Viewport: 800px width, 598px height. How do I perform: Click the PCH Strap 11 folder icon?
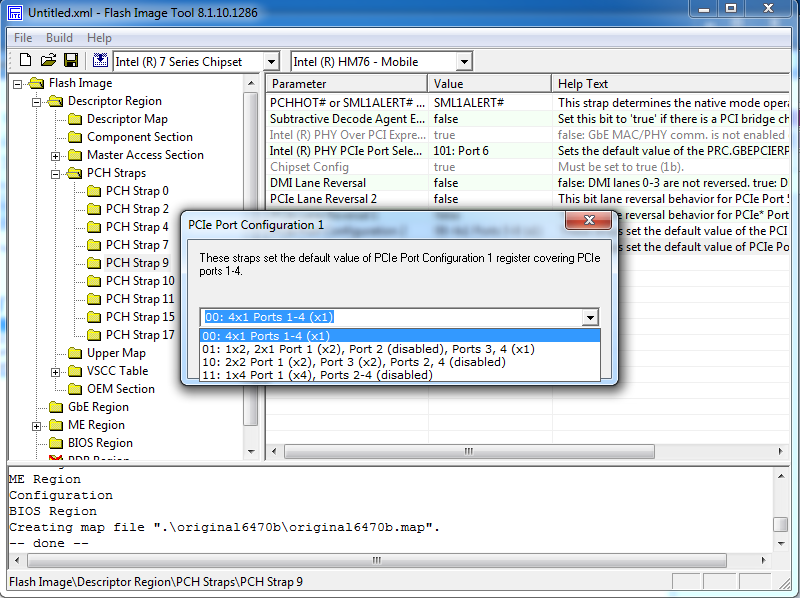click(94, 299)
